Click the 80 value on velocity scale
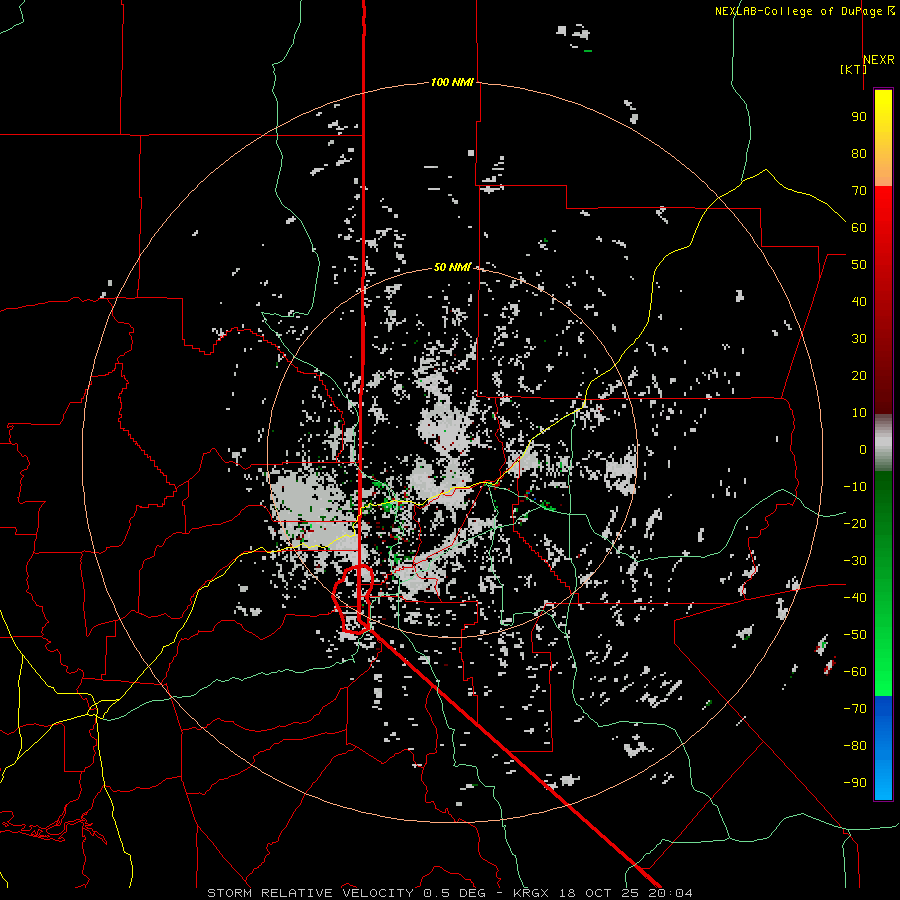The image size is (900, 900). click(x=859, y=153)
